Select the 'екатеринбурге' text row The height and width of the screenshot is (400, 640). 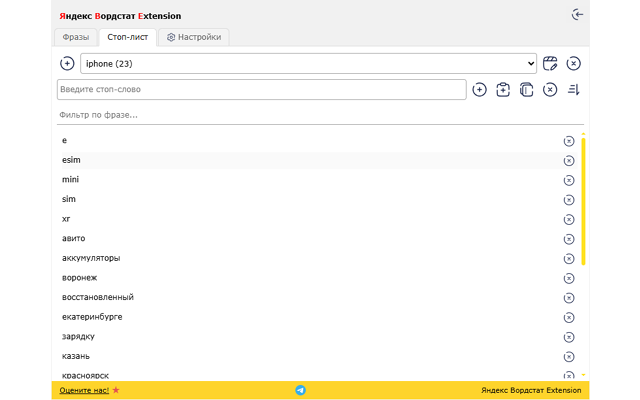(x=319, y=317)
